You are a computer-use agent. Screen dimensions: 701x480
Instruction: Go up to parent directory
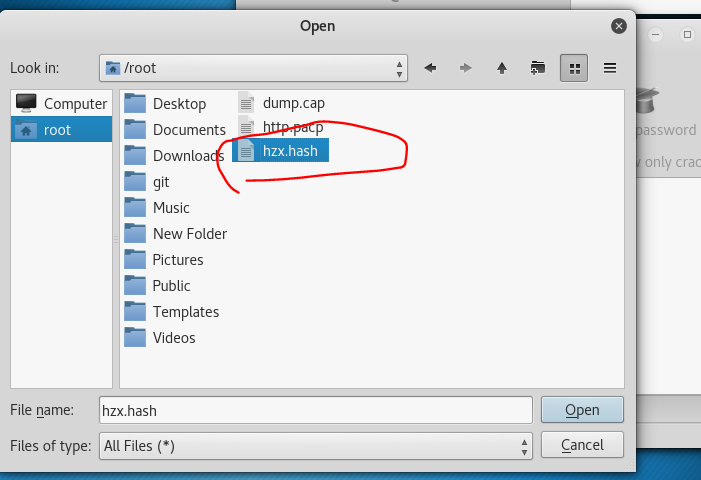click(x=502, y=68)
